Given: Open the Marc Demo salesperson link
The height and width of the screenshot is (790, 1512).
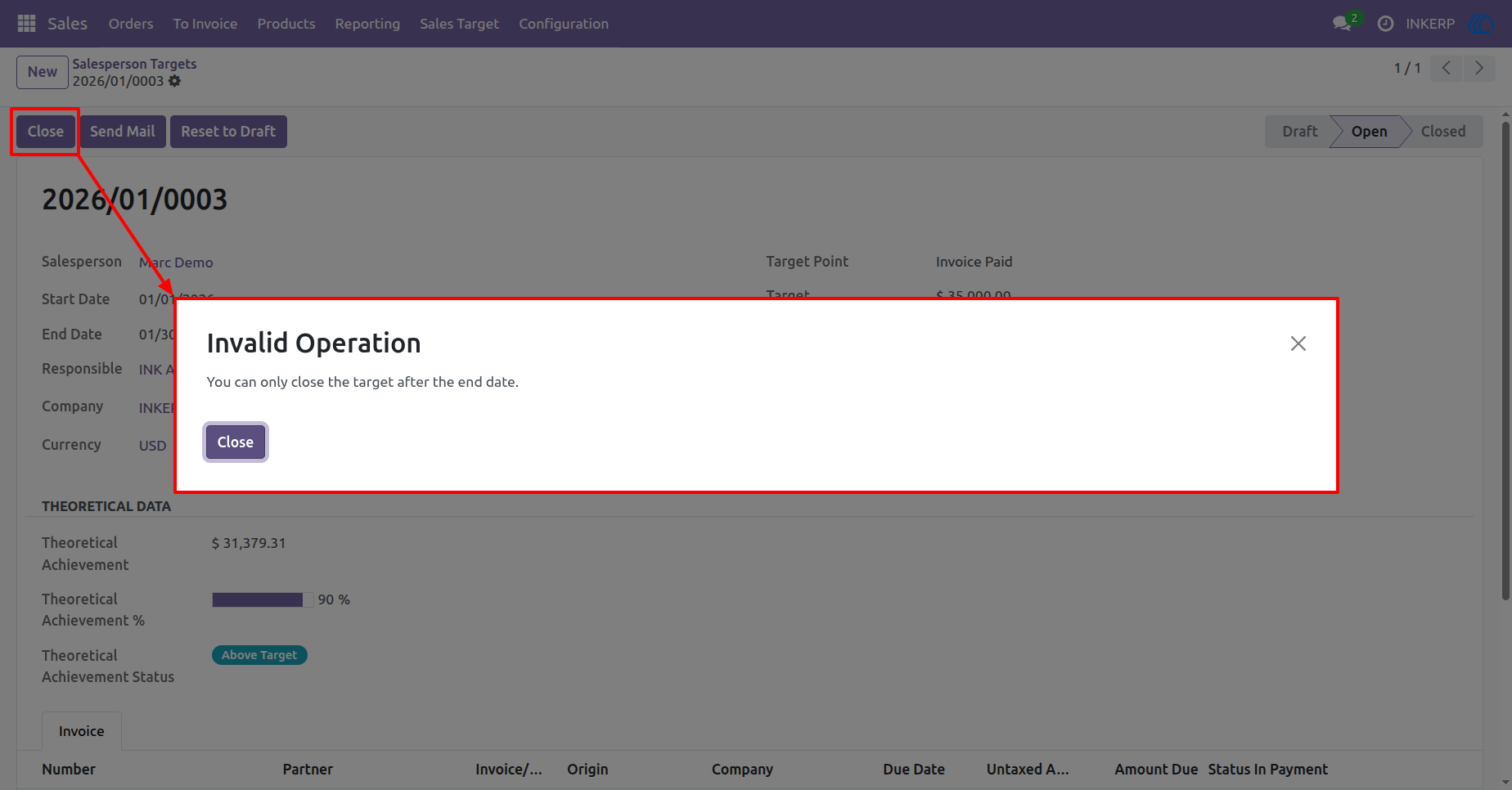Looking at the screenshot, I should click(x=176, y=263).
